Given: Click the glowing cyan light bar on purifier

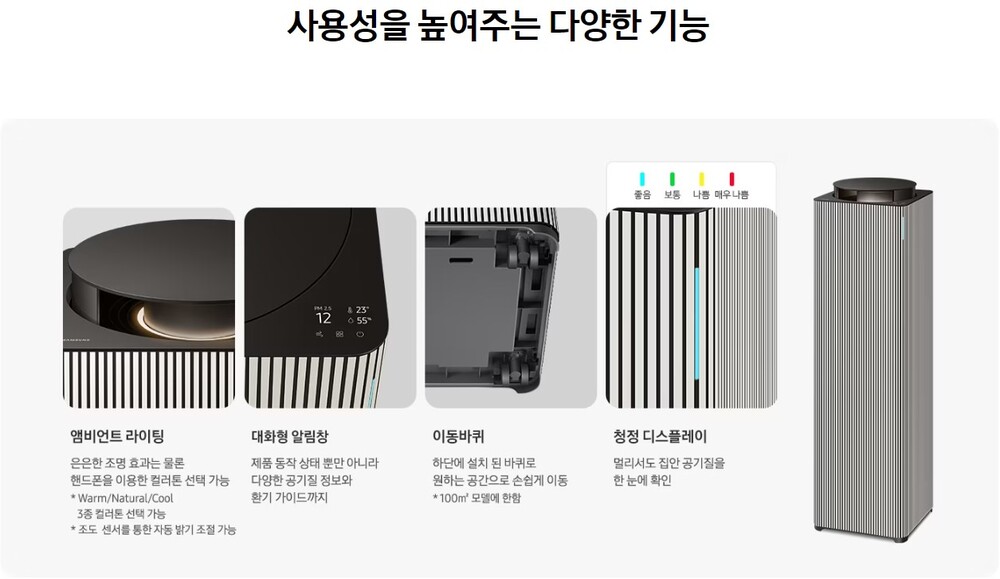Looking at the screenshot, I should click(x=696, y=325).
